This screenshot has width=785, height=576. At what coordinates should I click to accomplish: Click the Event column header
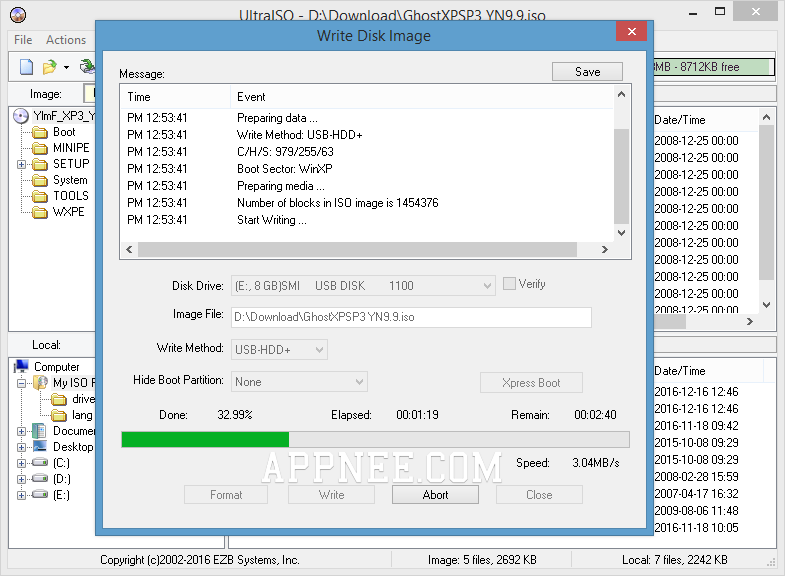tap(422, 97)
